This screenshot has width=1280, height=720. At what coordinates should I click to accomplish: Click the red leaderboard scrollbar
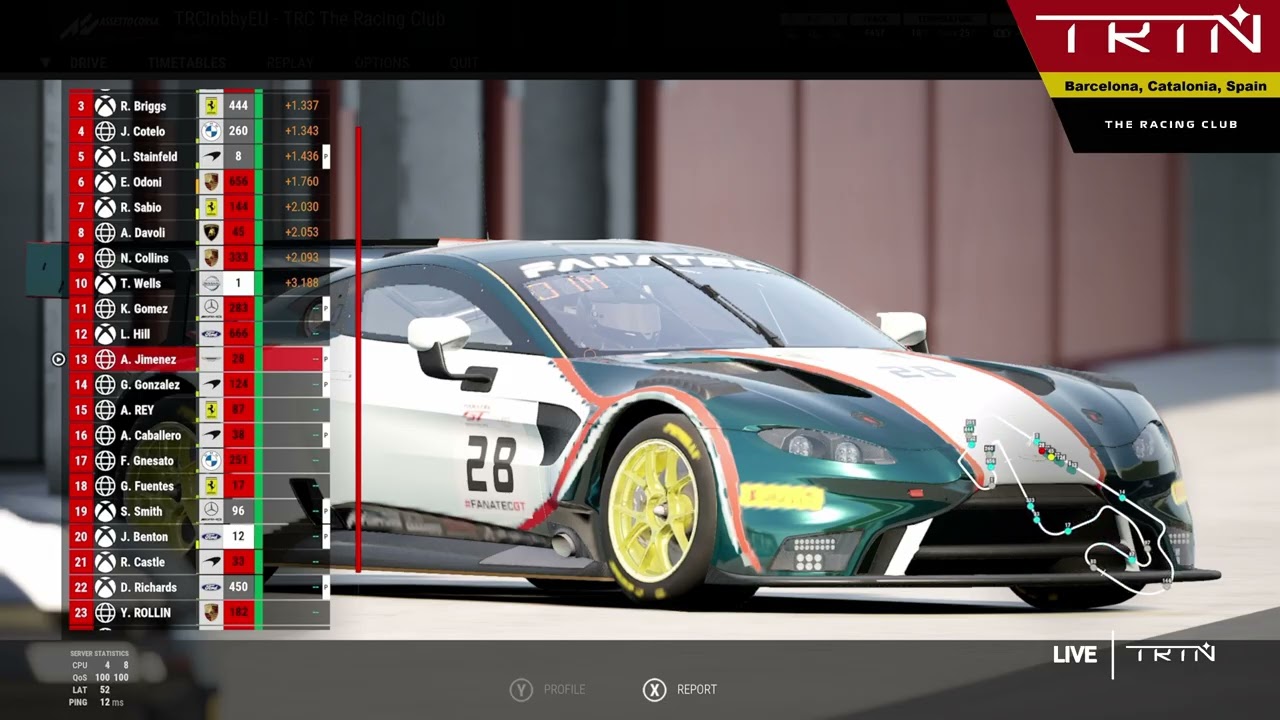click(x=358, y=350)
